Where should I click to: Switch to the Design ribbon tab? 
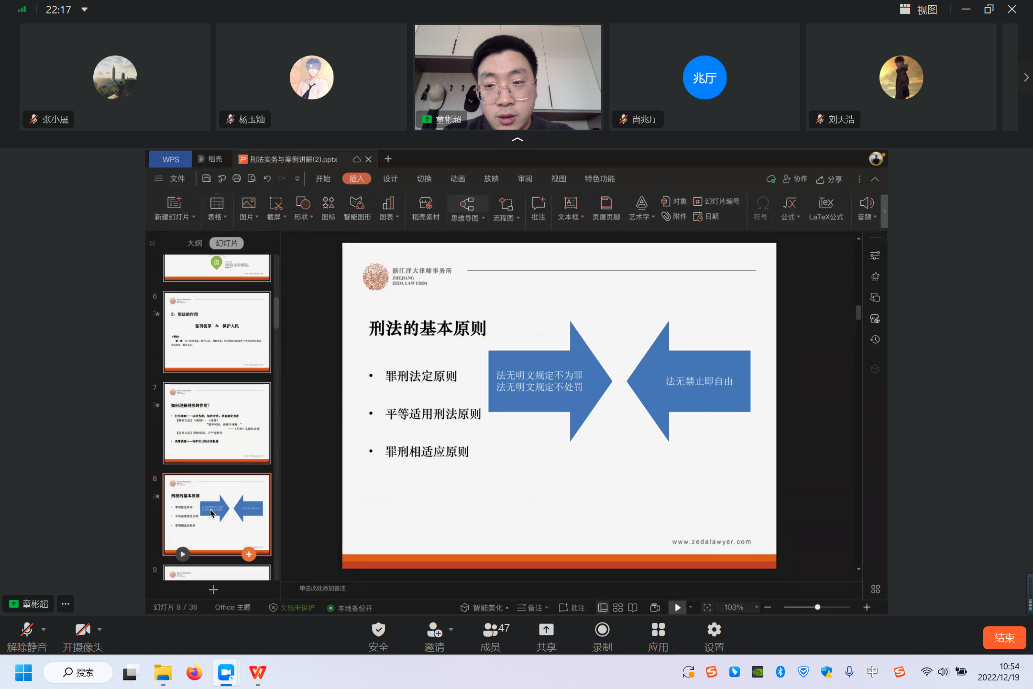pyautogui.click(x=390, y=179)
